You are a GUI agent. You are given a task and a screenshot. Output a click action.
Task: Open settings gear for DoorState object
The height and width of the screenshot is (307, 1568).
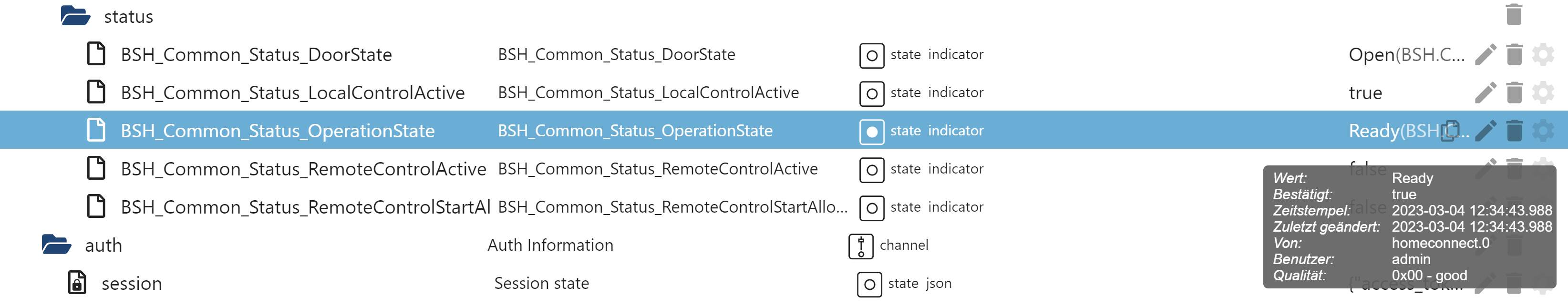point(1542,55)
